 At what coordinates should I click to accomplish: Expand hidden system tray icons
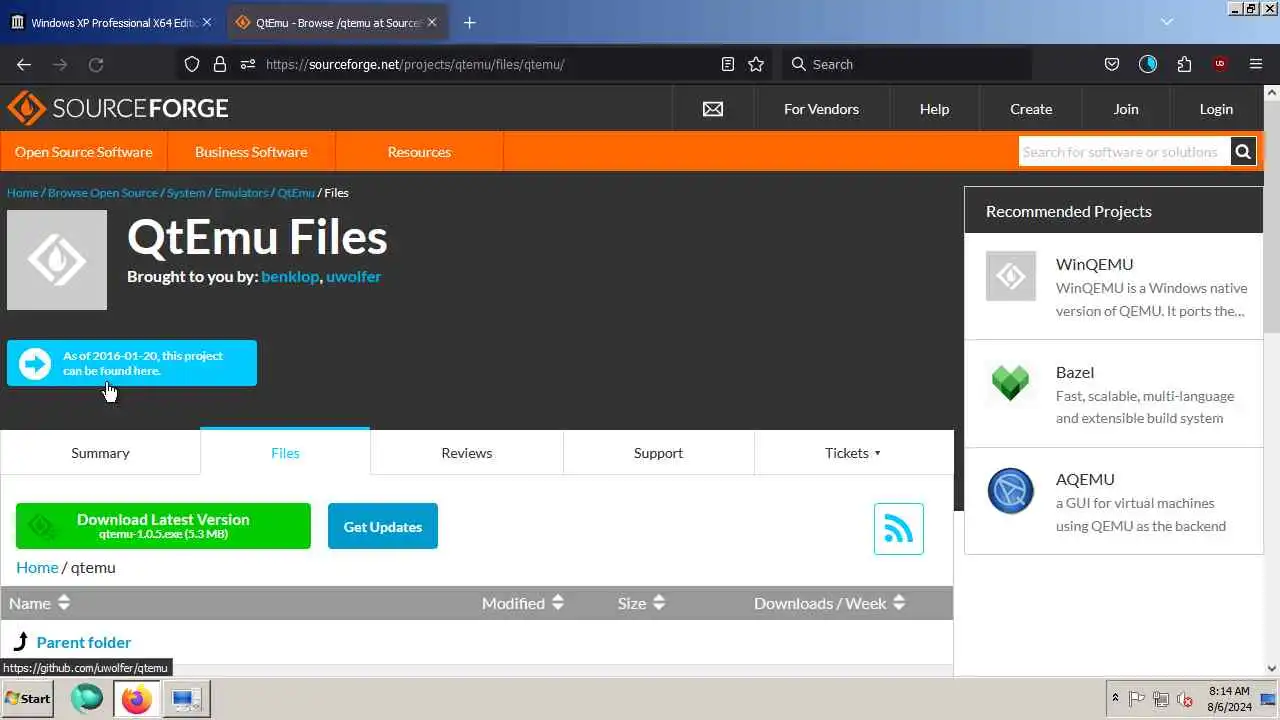pos(1115,699)
